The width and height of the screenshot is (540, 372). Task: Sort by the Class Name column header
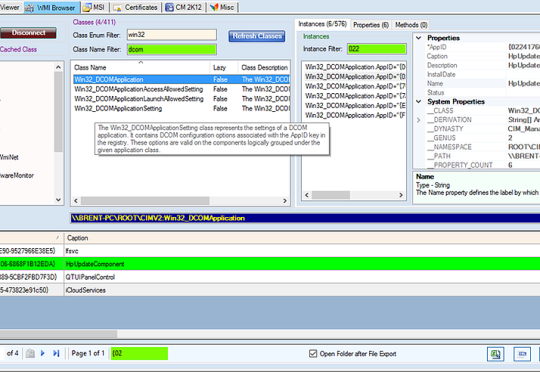tap(140, 68)
